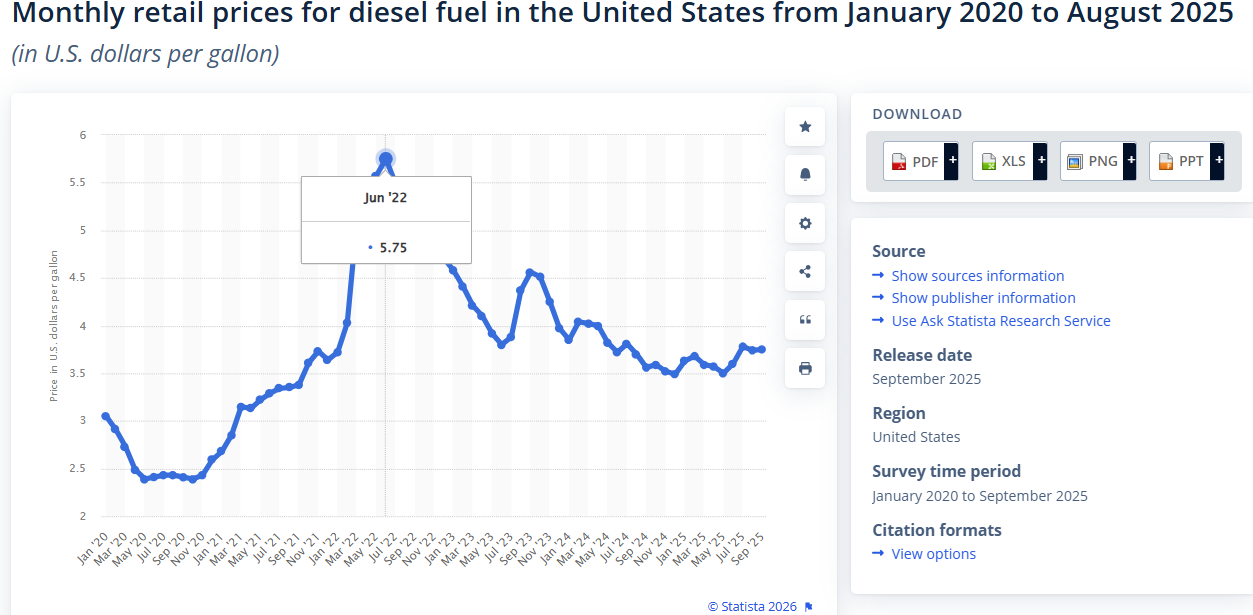Click the Jun '22 peak data point

(x=386, y=158)
